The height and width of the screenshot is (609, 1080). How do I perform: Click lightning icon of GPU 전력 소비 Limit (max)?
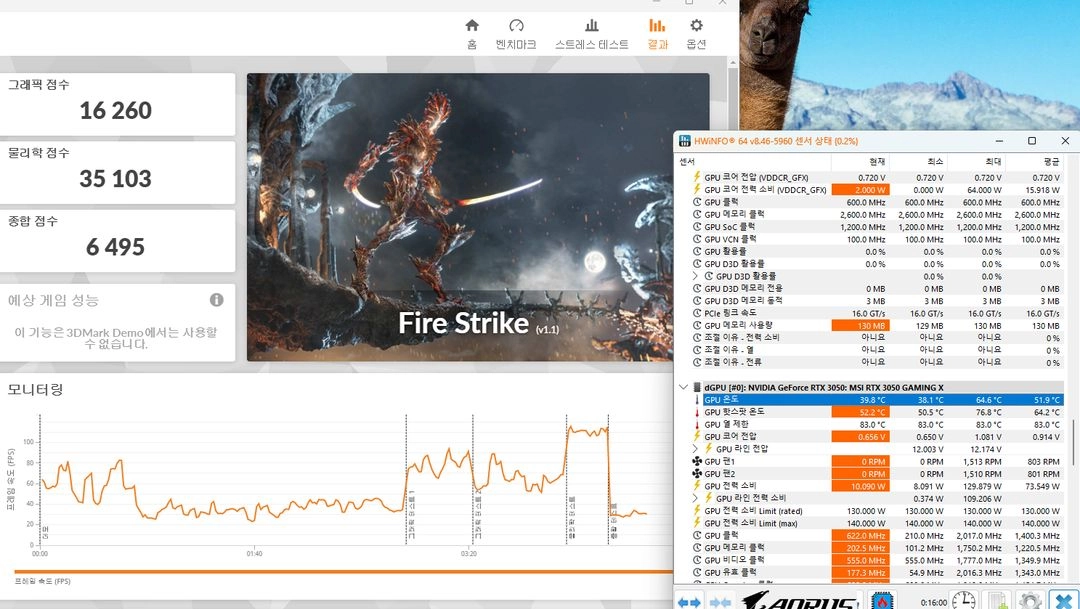697,523
